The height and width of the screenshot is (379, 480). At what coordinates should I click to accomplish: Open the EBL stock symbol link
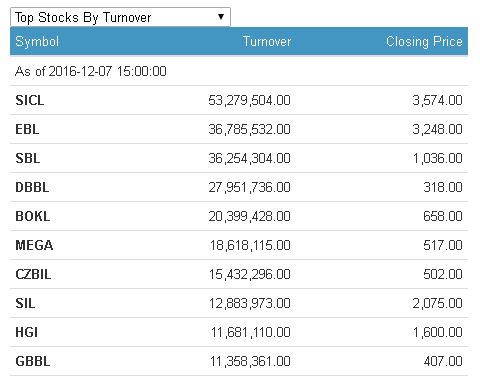point(27,129)
